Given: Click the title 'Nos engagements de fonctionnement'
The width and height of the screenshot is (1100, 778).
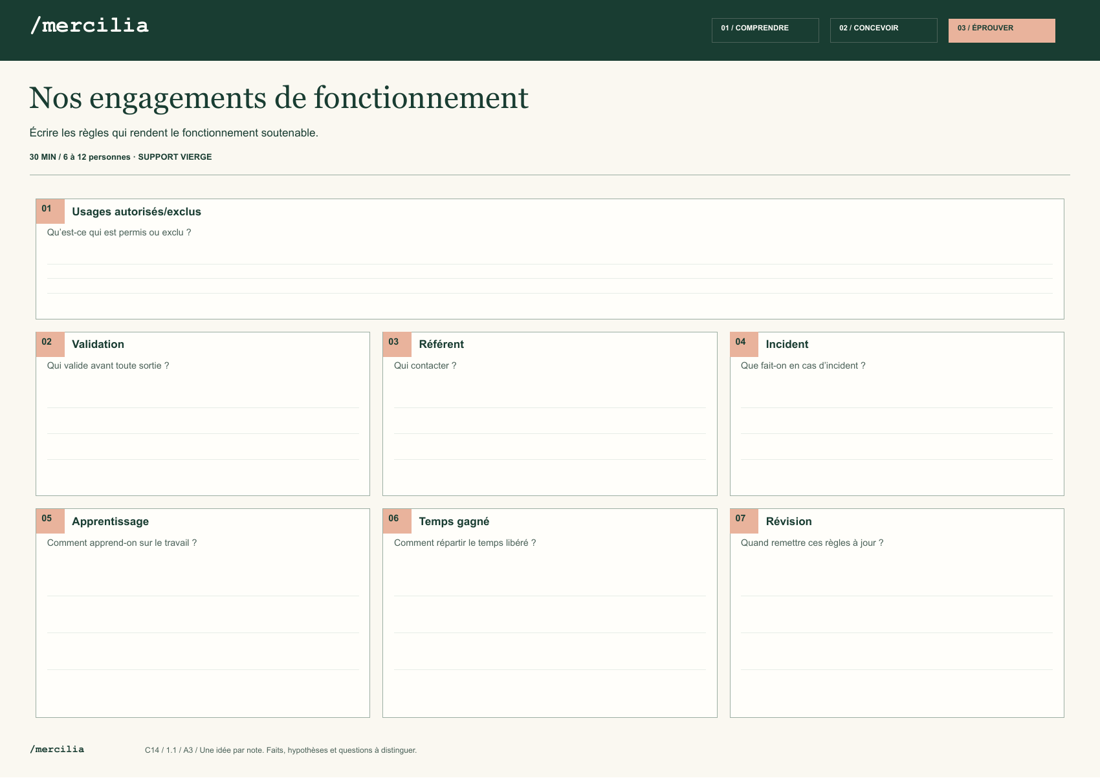Looking at the screenshot, I should [x=279, y=99].
